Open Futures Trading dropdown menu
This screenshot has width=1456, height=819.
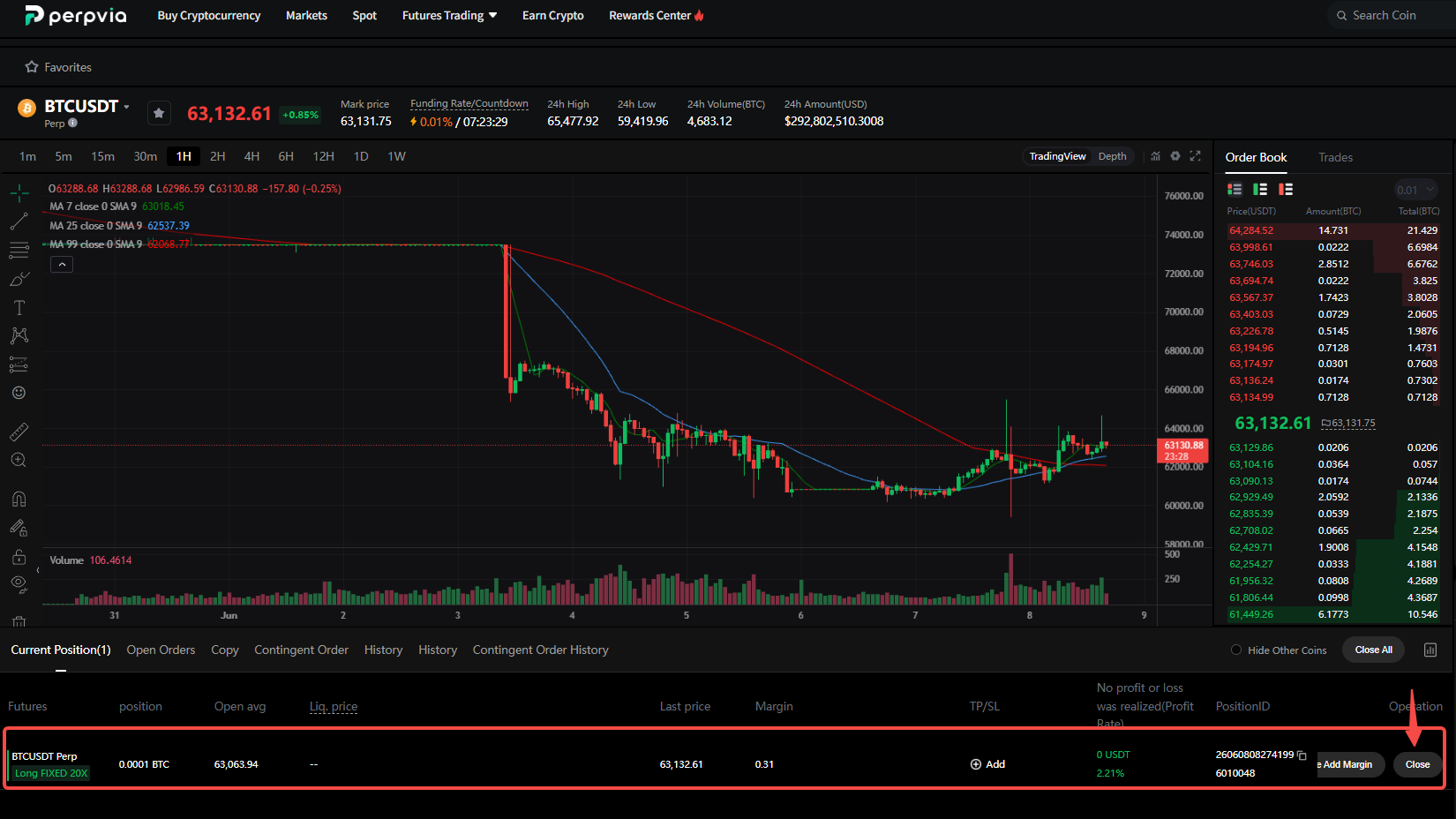pyautogui.click(x=450, y=16)
